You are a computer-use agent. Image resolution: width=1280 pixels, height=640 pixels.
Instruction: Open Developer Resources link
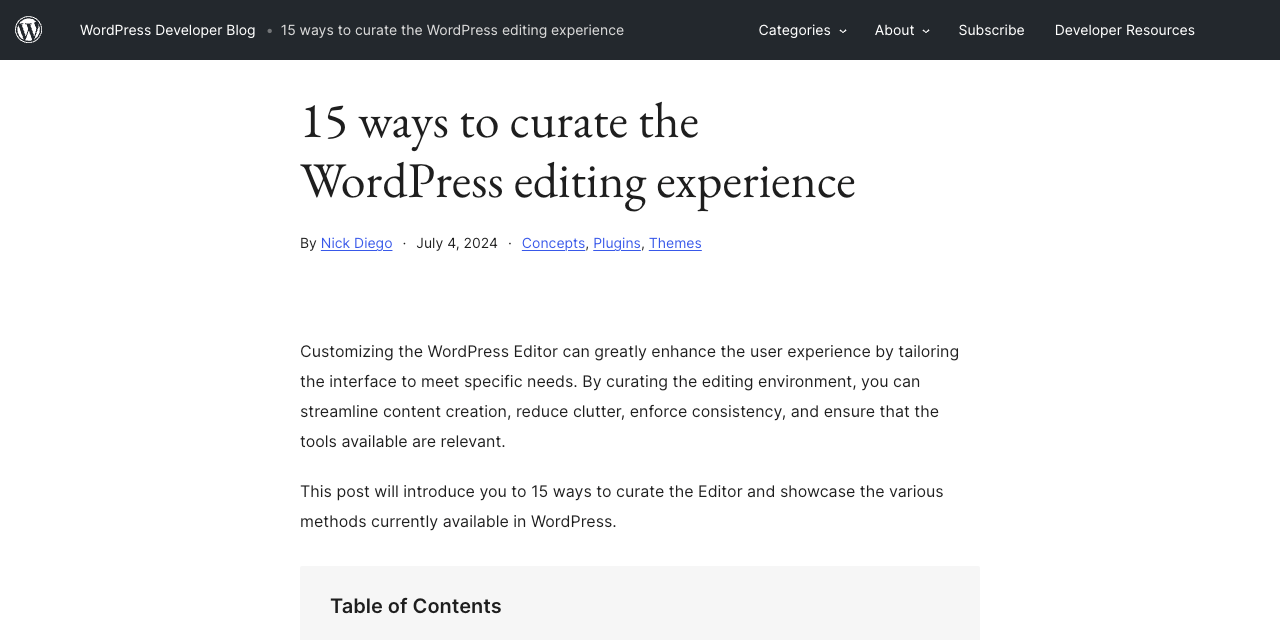[1124, 30]
